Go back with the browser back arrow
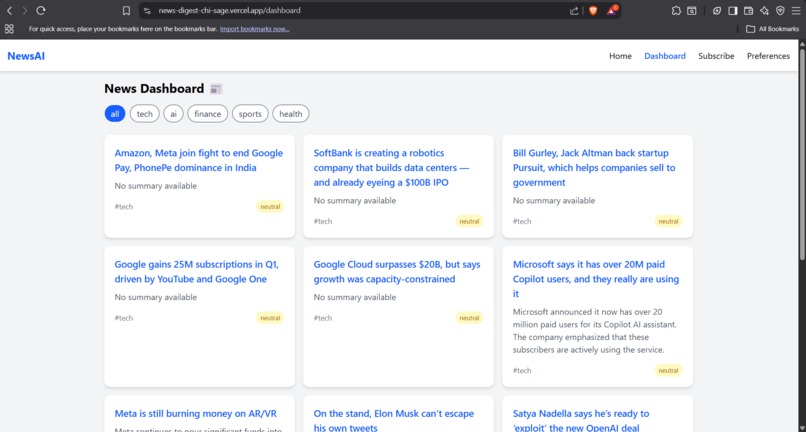This screenshot has width=806, height=432. (9, 10)
